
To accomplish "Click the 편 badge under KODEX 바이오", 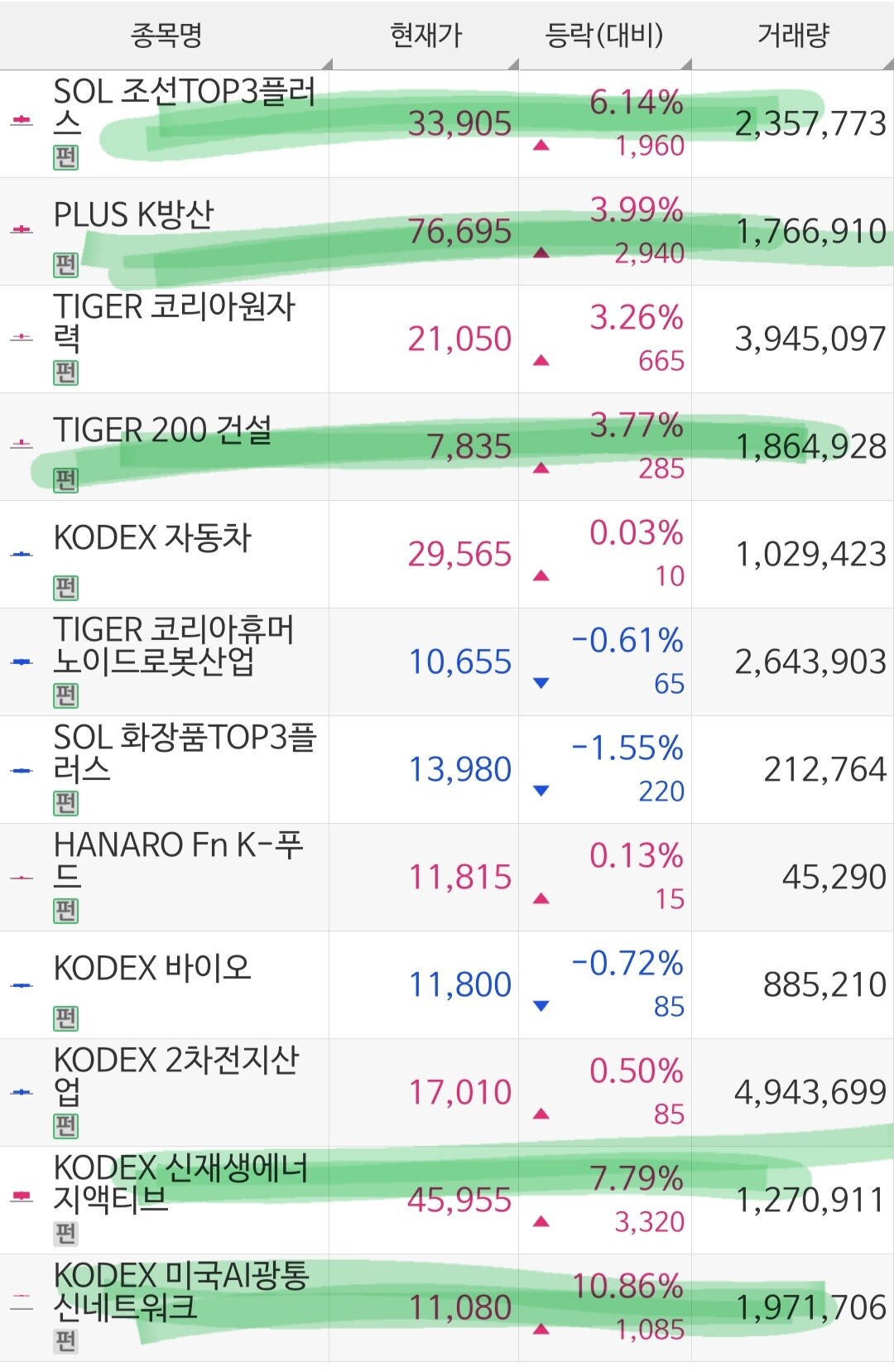I will coord(65,1018).
